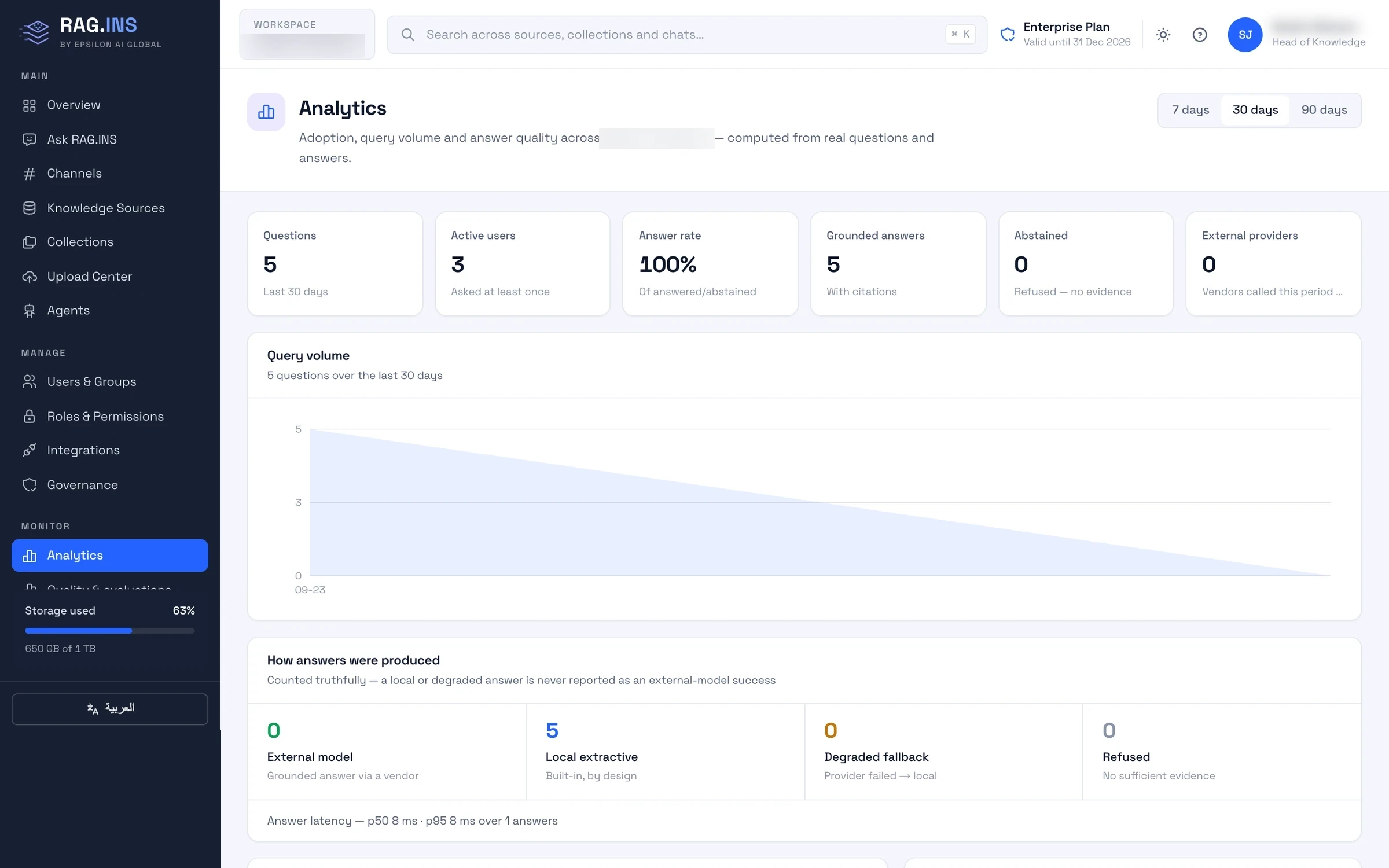The height and width of the screenshot is (868, 1389).
Task: Click the Collections folder icon
Action: click(30, 242)
